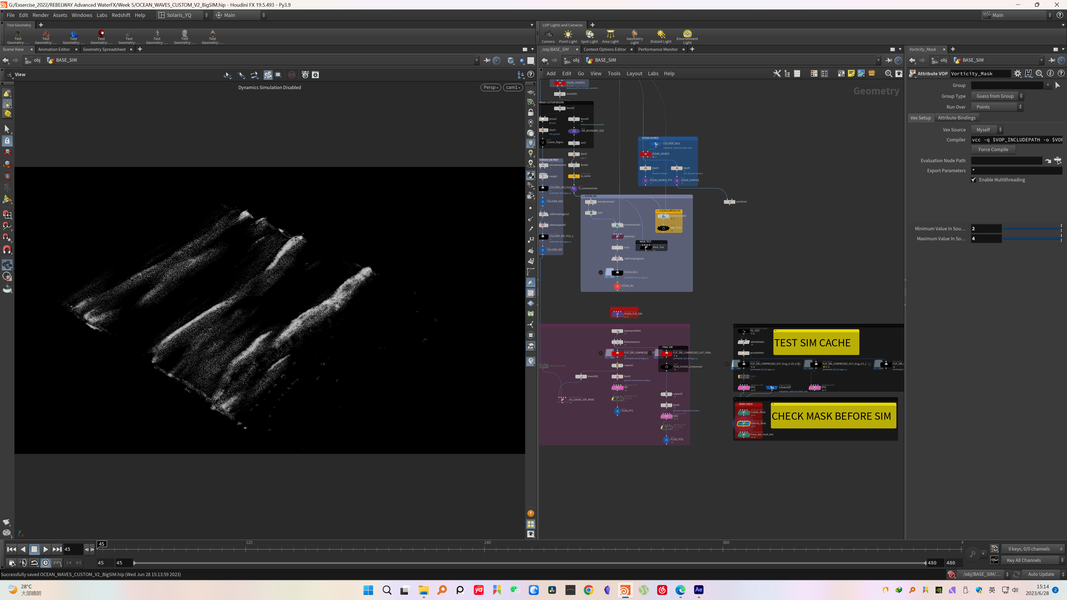Open the Run Over dropdown
Screen dimensions: 1067x600
pyautogui.click(x=997, y=107)
